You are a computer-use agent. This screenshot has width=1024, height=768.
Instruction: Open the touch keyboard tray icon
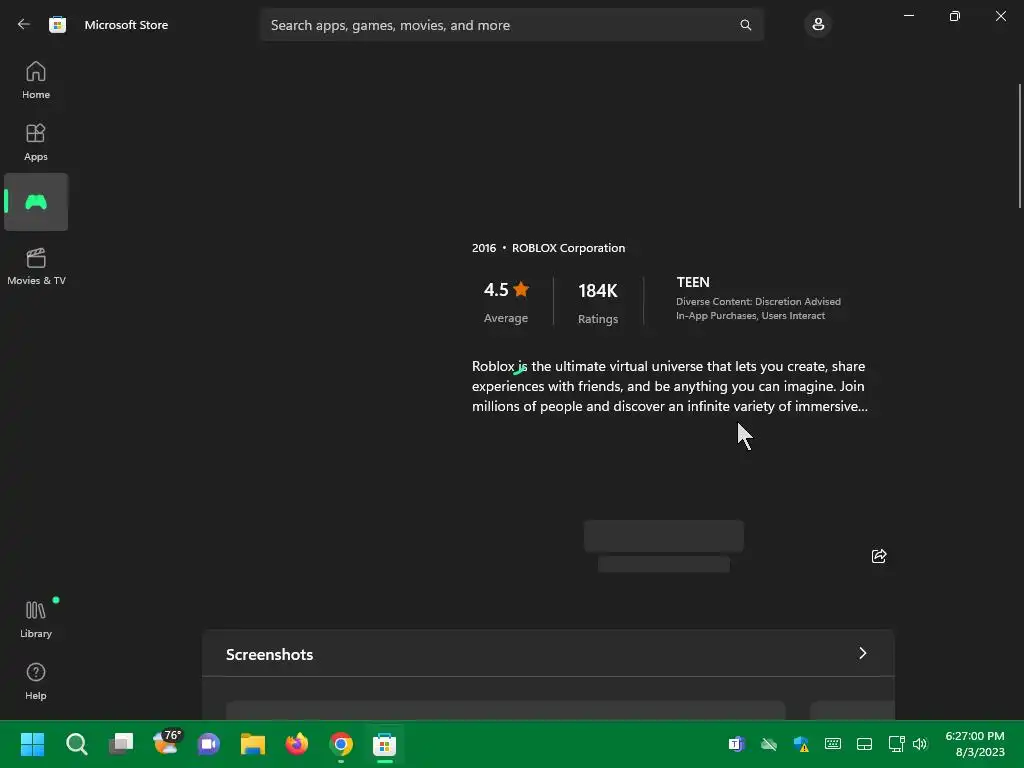[833, 744]
